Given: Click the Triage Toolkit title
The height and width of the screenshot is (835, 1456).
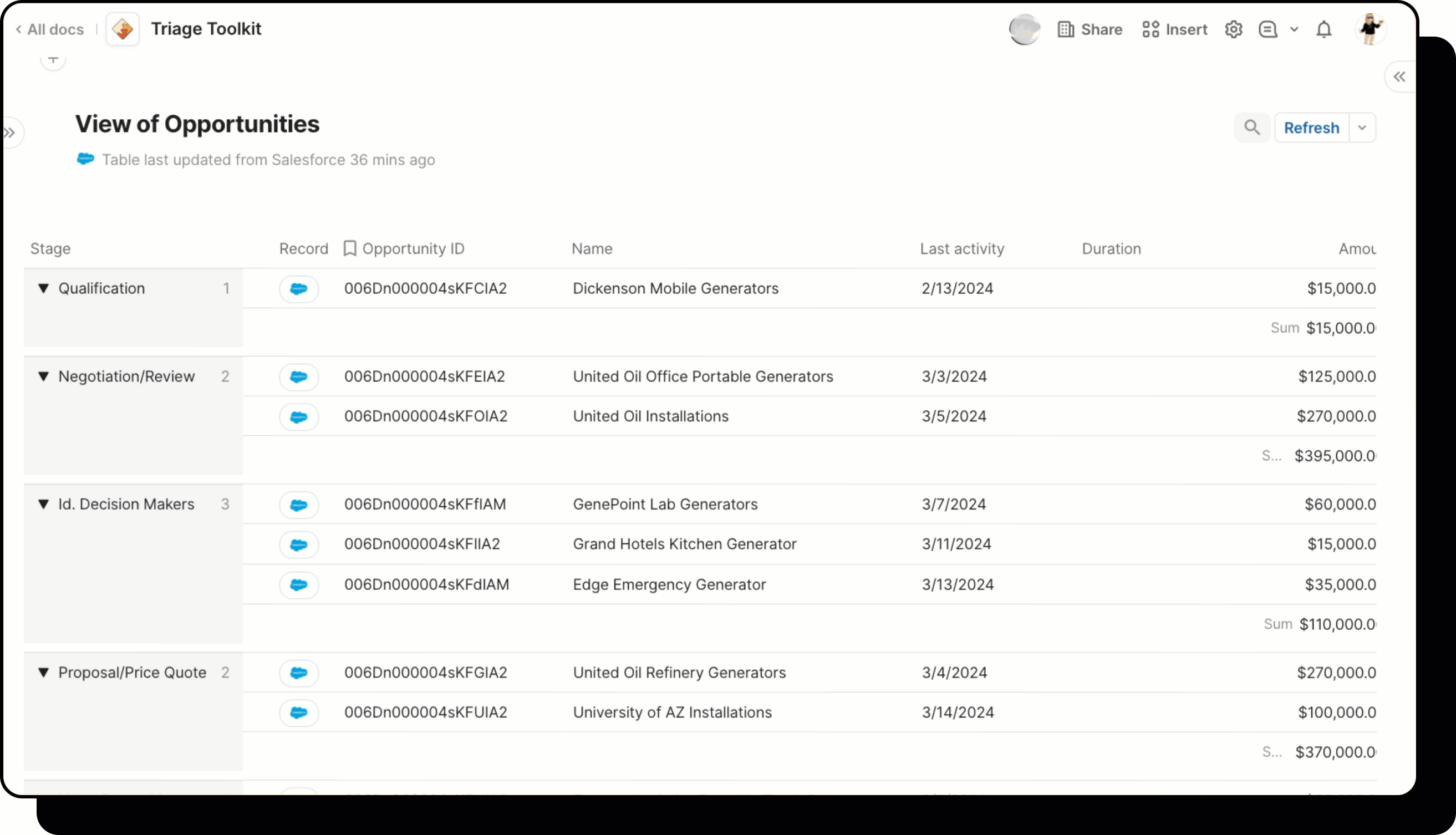Looking at the screenshot, I should 206,29.
